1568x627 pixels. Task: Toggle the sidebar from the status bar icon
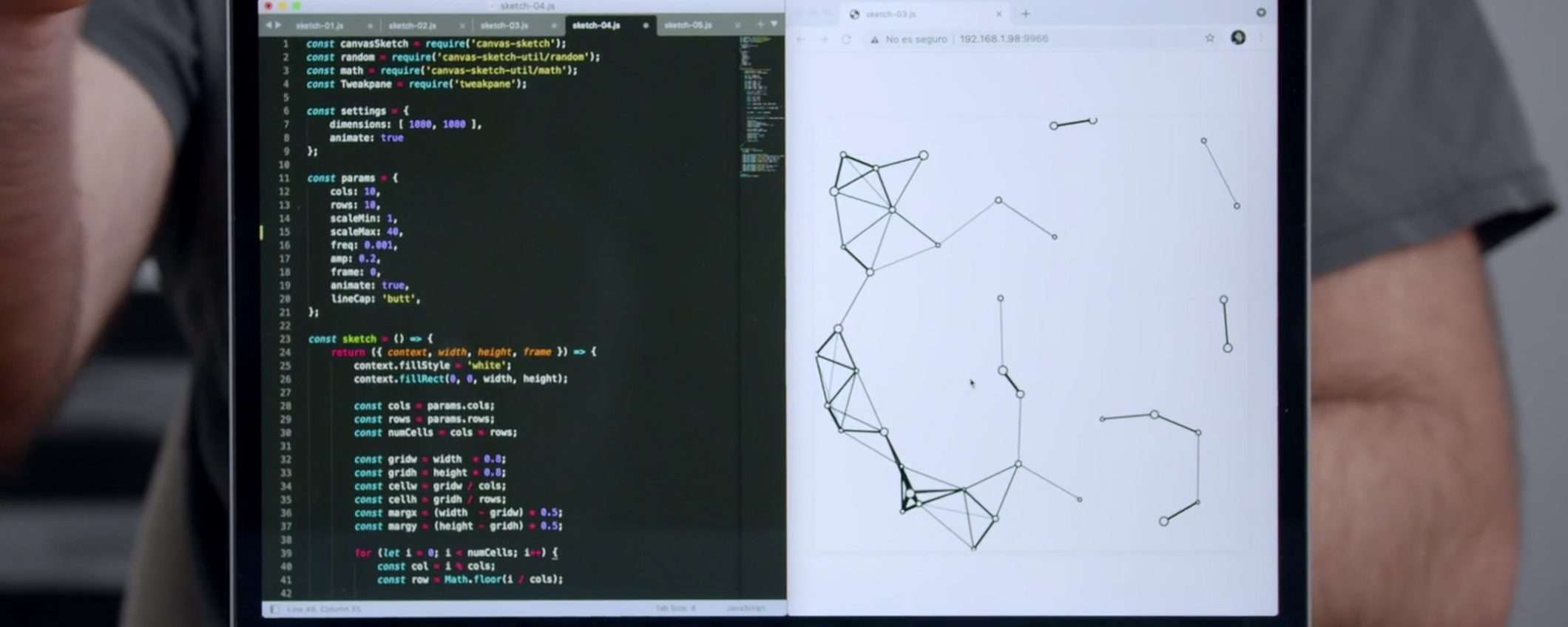(274, 609)
